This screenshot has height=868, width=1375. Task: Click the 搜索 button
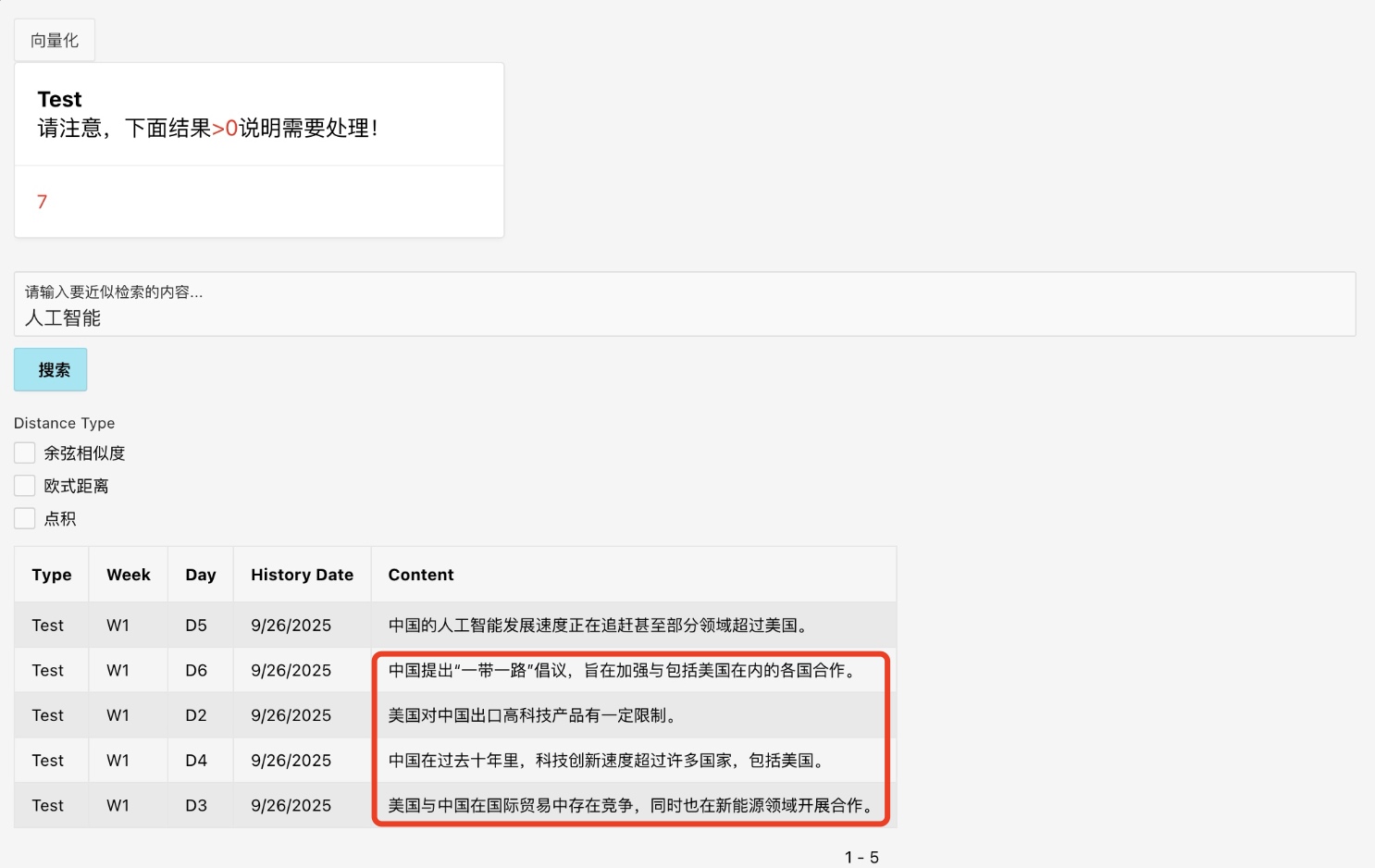51,370
